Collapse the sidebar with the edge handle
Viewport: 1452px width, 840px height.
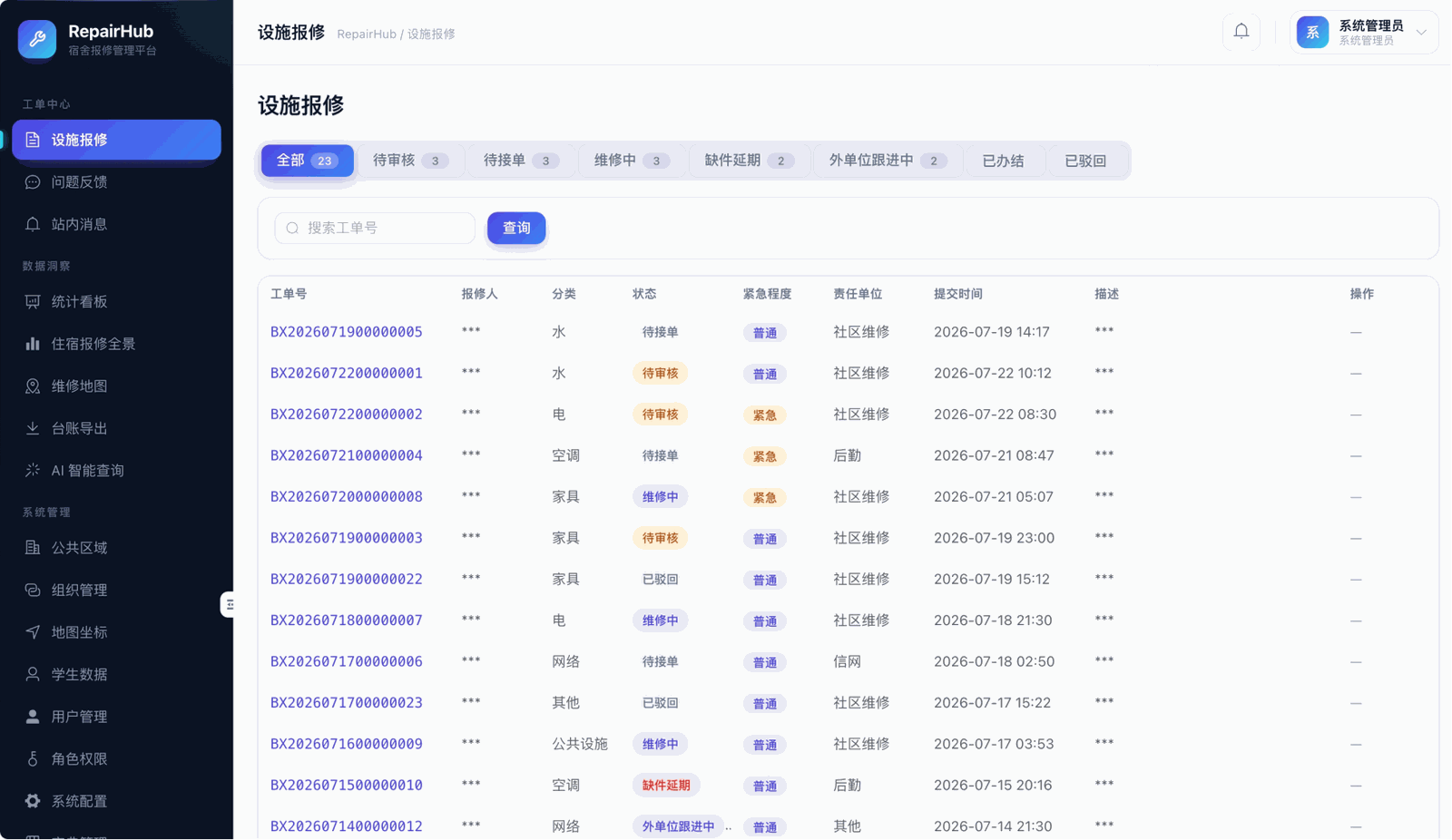228,604
